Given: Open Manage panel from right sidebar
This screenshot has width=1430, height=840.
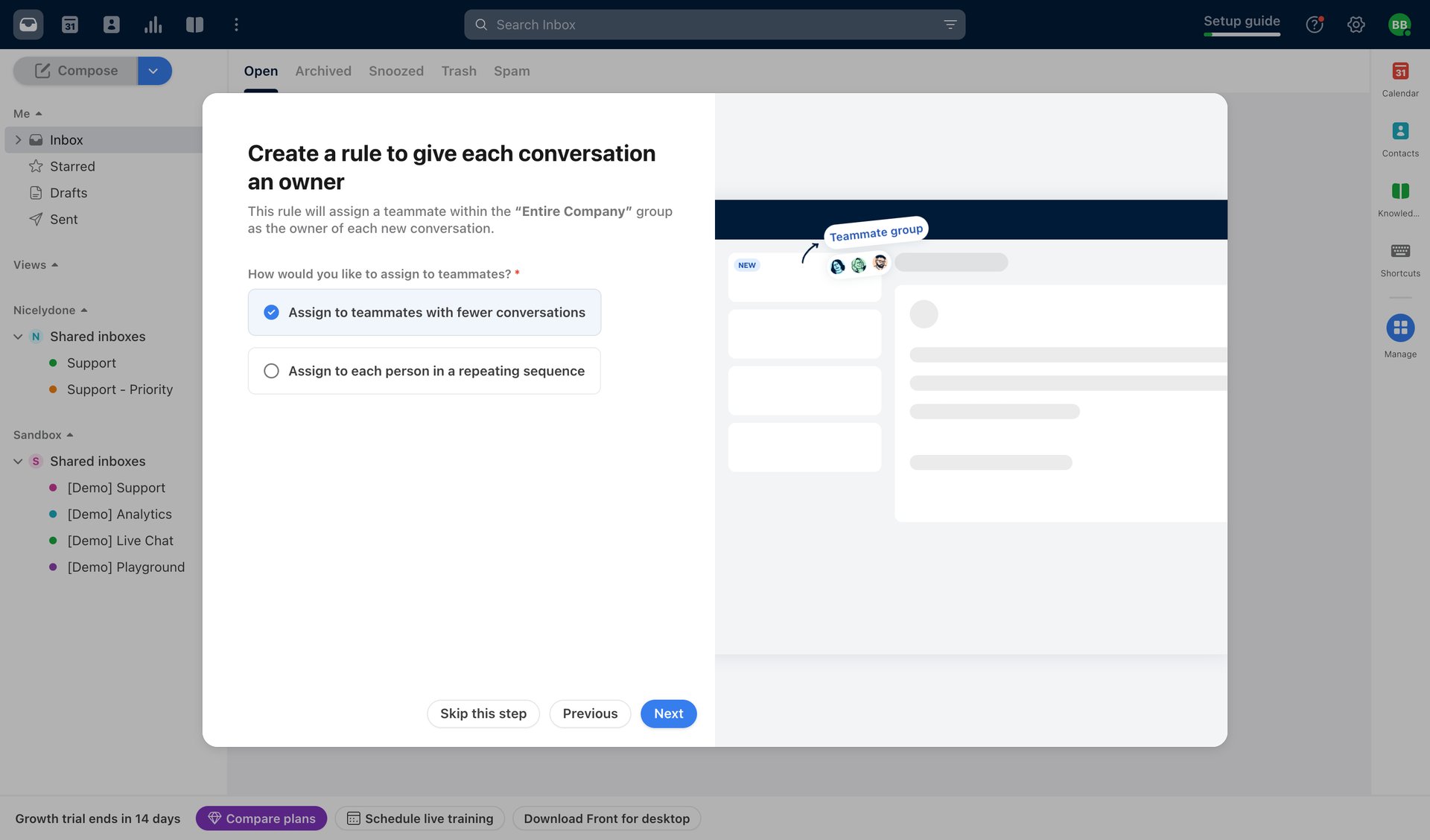Looking at the screenshot, I should click(1400, 328).
